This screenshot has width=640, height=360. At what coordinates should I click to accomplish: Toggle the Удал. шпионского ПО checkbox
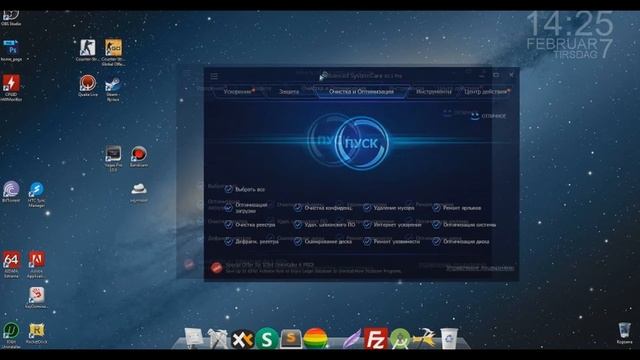point(298,224)
